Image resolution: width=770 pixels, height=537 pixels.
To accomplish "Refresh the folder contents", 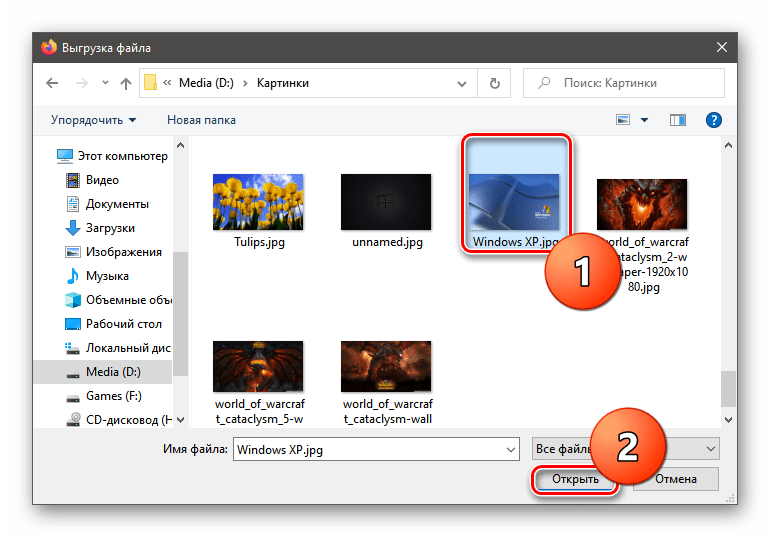I will coord(495,83).
